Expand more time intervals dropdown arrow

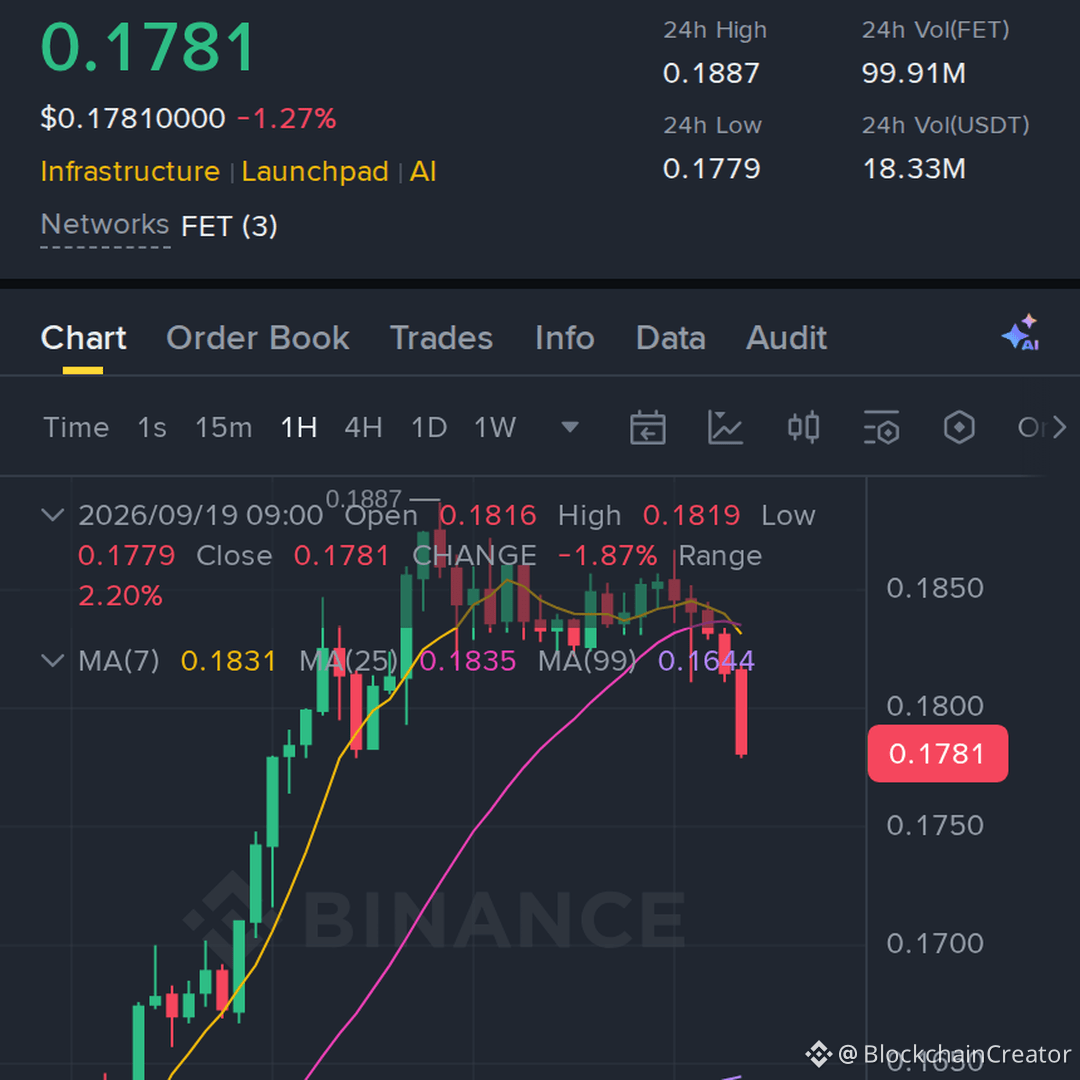570,428
